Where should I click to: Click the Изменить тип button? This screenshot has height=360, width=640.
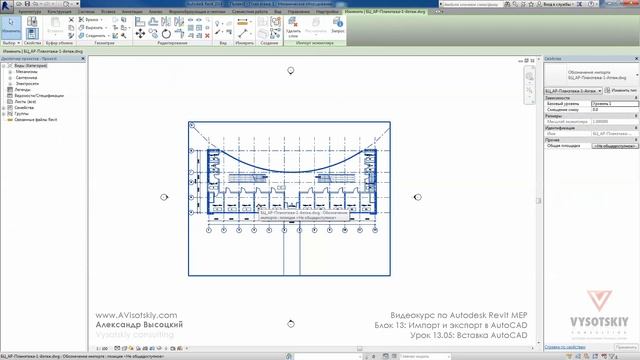click(621, 91)
